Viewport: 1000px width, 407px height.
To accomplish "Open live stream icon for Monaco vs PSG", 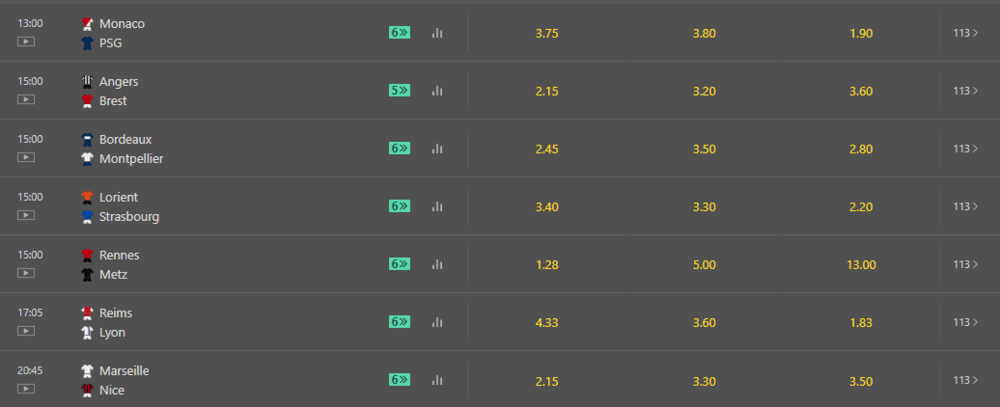I will point(26,41).
